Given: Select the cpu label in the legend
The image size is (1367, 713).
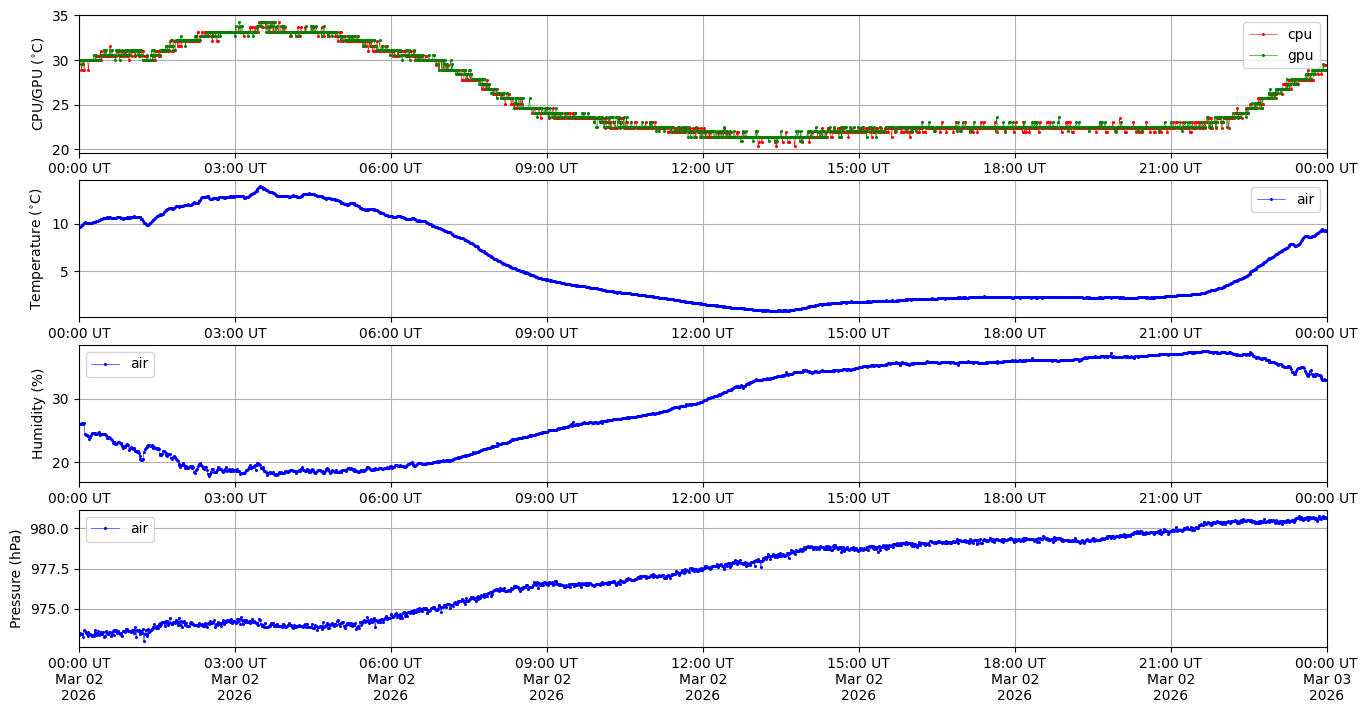Looking at the screenshot, I should tap(1299, 35).
